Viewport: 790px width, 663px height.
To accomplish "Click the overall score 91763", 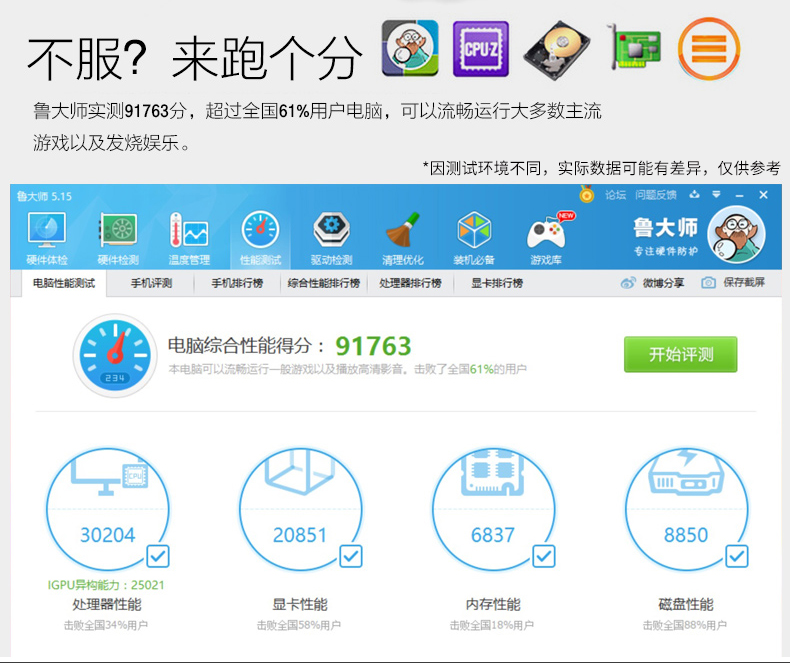I will [373, 346].
